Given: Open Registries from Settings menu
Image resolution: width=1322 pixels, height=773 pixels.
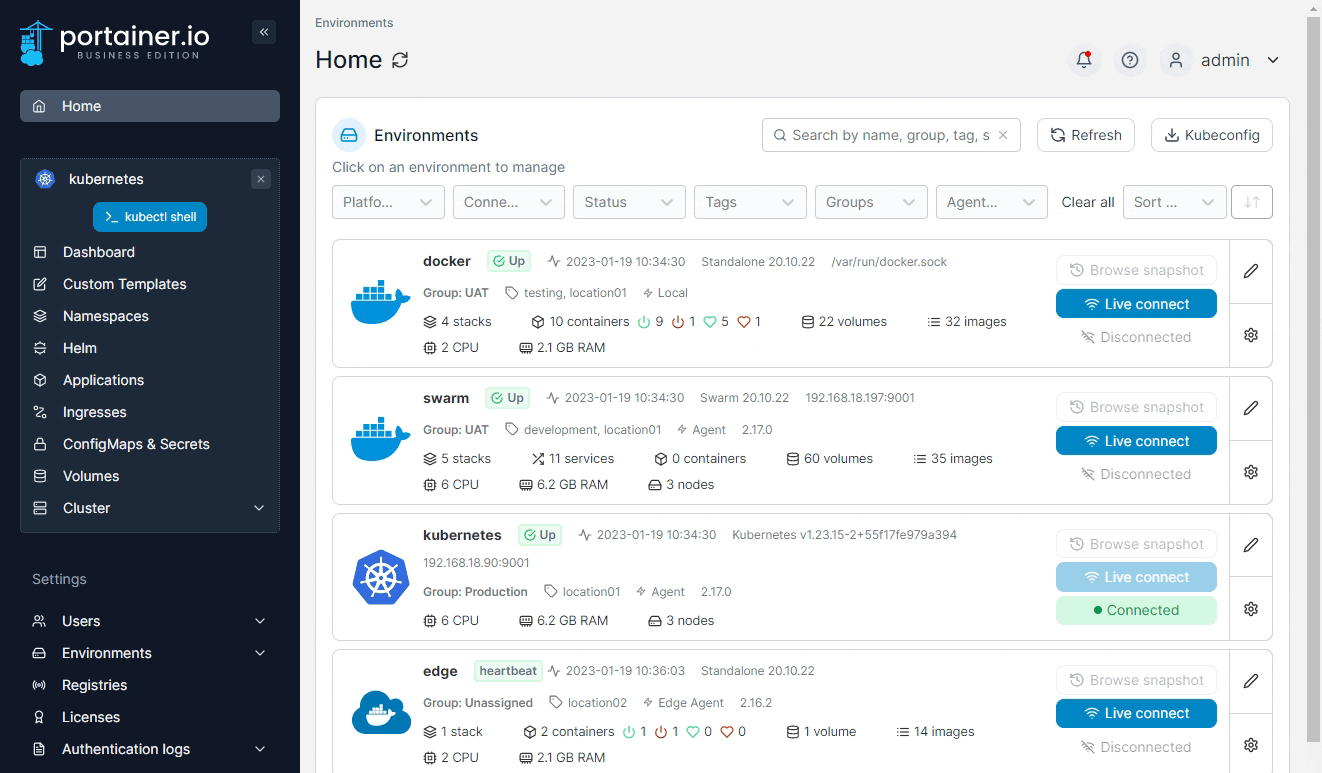Looking at the screenshot, I should click(x=94, y=685).
